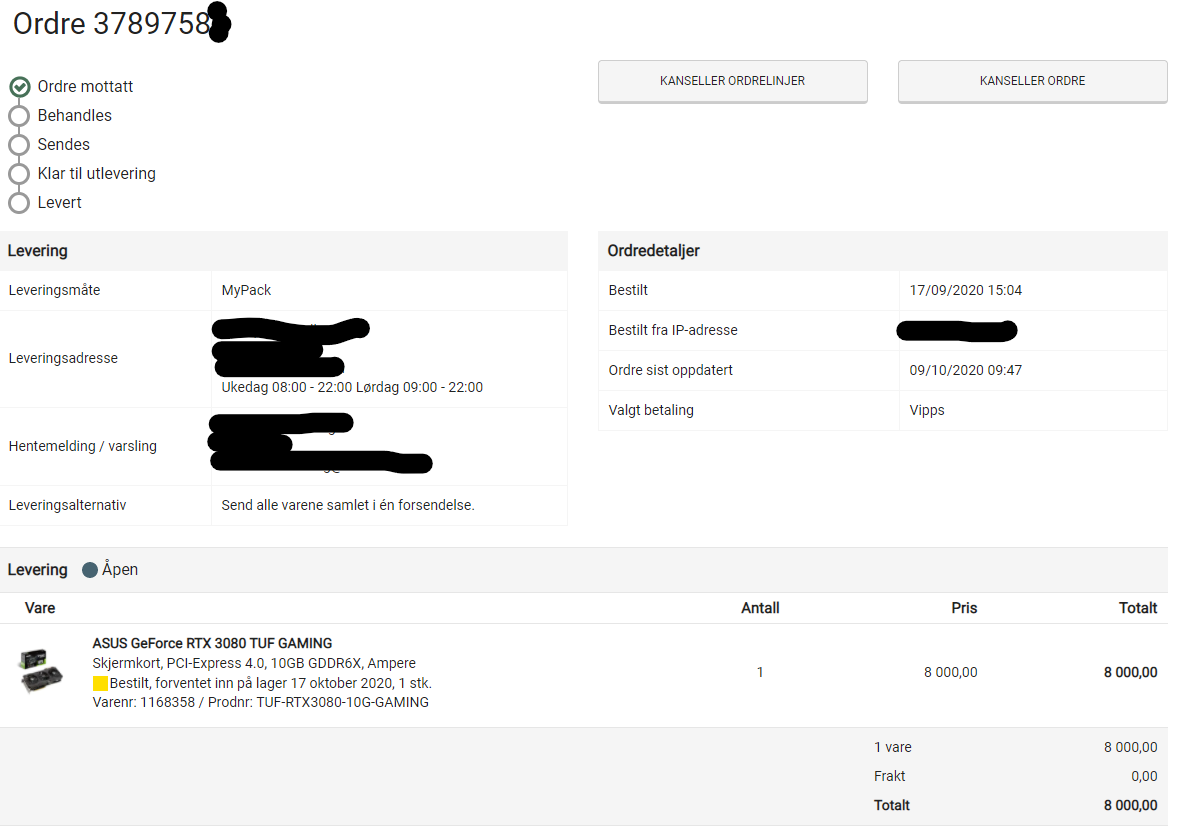Screen dimensions: 1197x840
Task: Open ASUS GeForce RTX 3080 TUF GAMING link
Action: coord(212,644)
